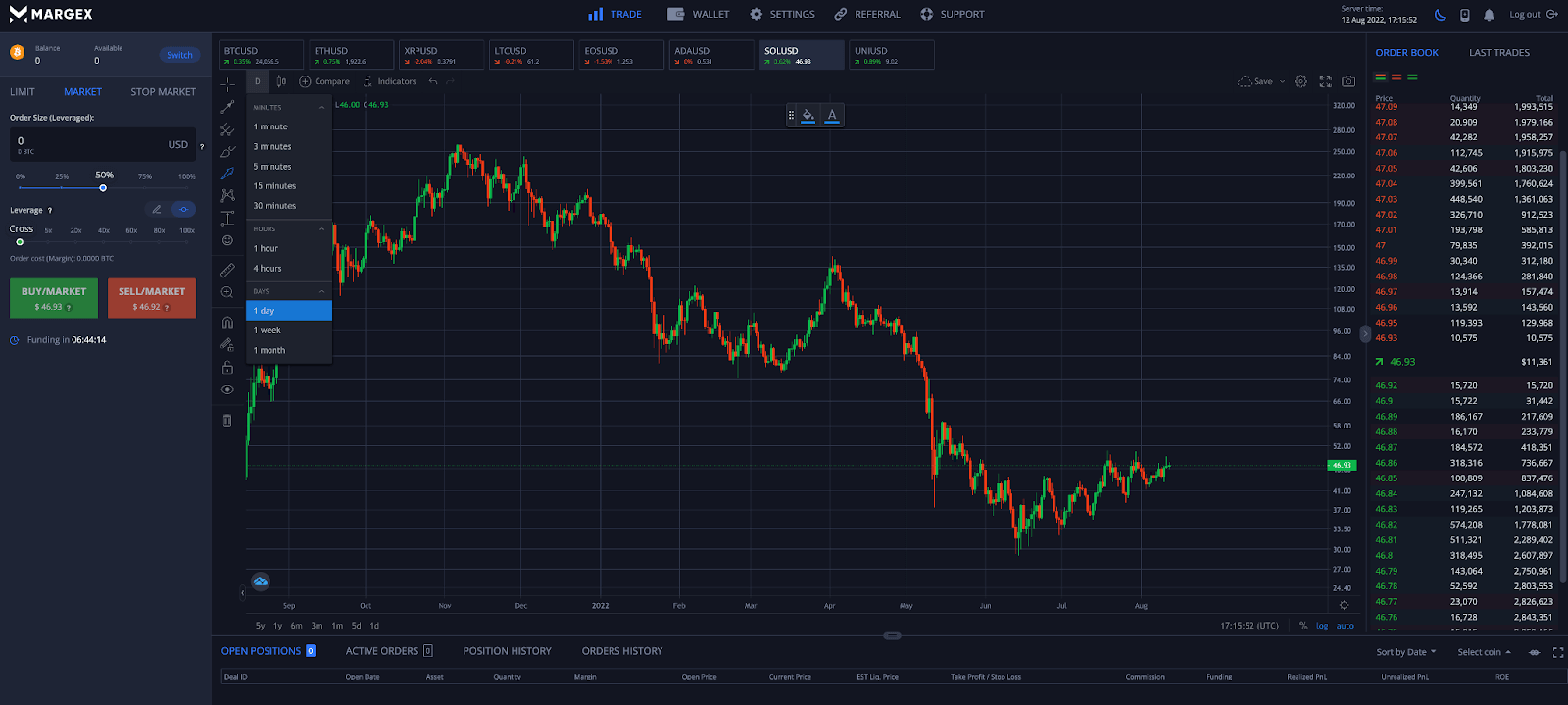Toggle the hide all drawings eye

[227, 389]
